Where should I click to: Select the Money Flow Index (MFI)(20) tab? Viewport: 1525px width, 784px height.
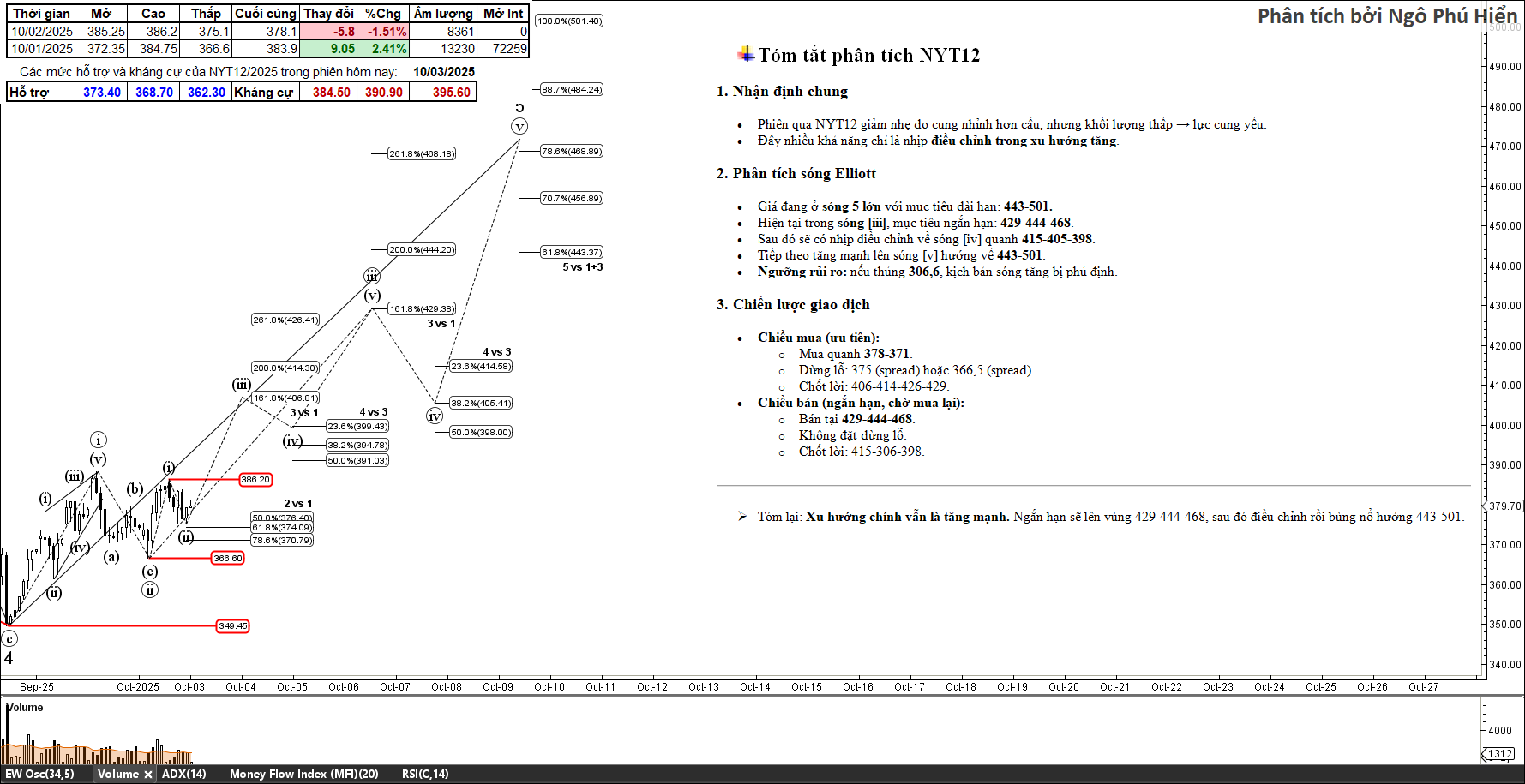[303, 775]
